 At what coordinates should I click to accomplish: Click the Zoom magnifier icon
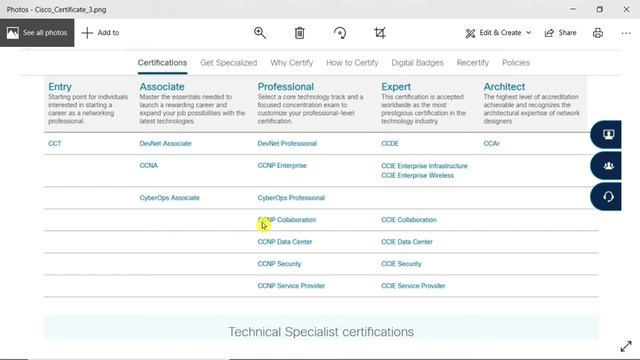pos(260,33)
